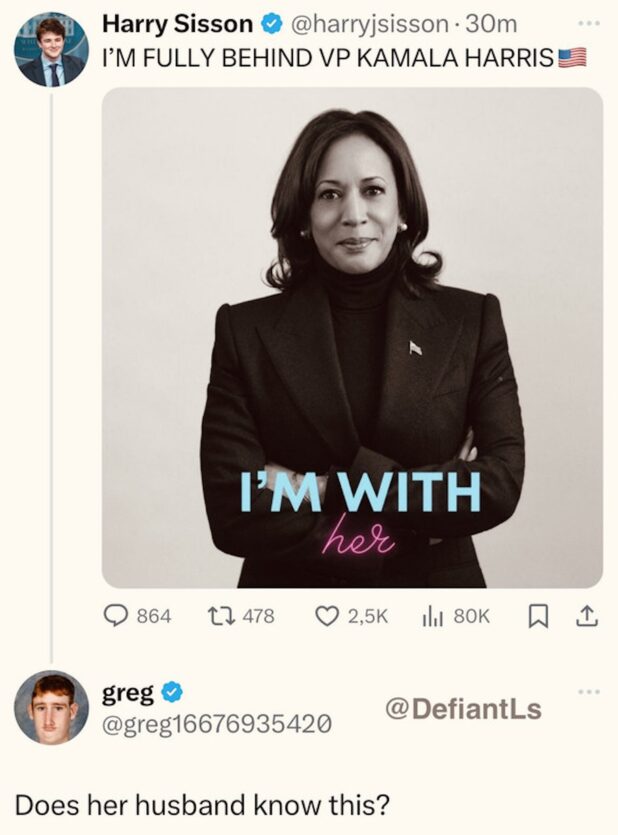Image resolution: width=618 pixels, height=835 pixels.
Task: Click the "I'M FULLY BEHIND VP KAMALA HARRIS" text
Action: [x=330, y=57]
